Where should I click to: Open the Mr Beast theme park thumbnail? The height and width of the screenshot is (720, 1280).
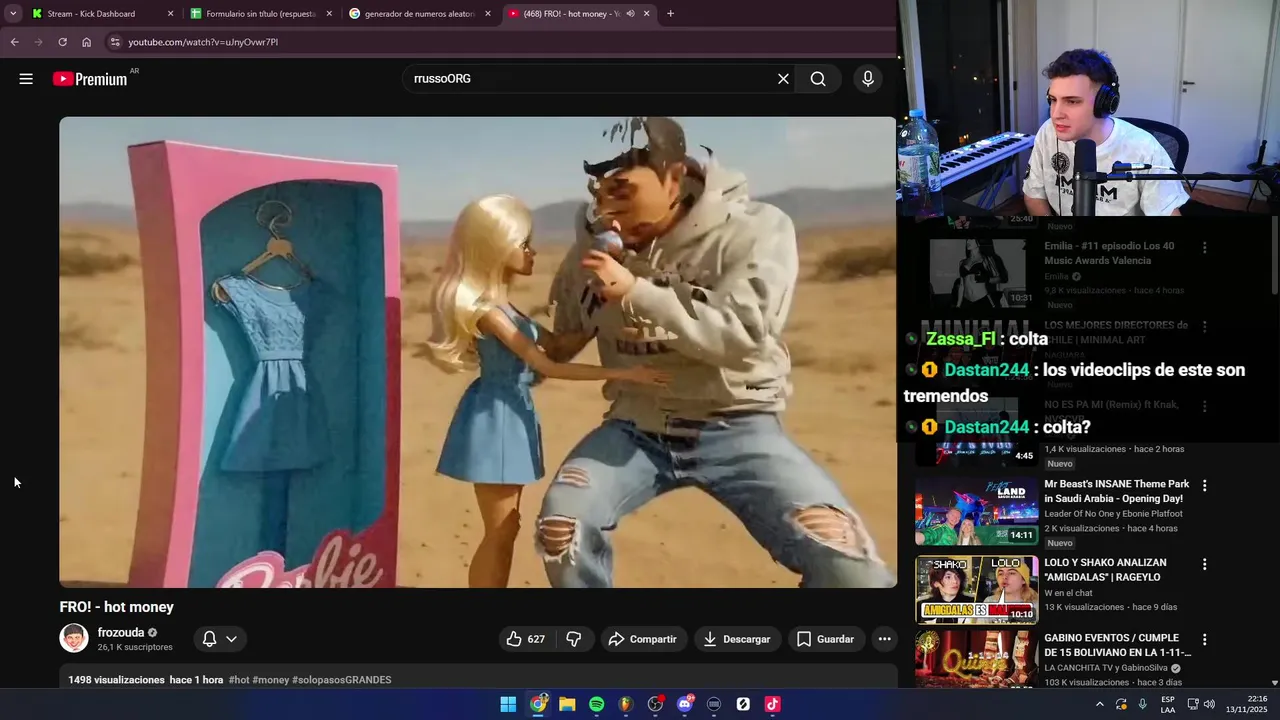click(x=977, y=510)
